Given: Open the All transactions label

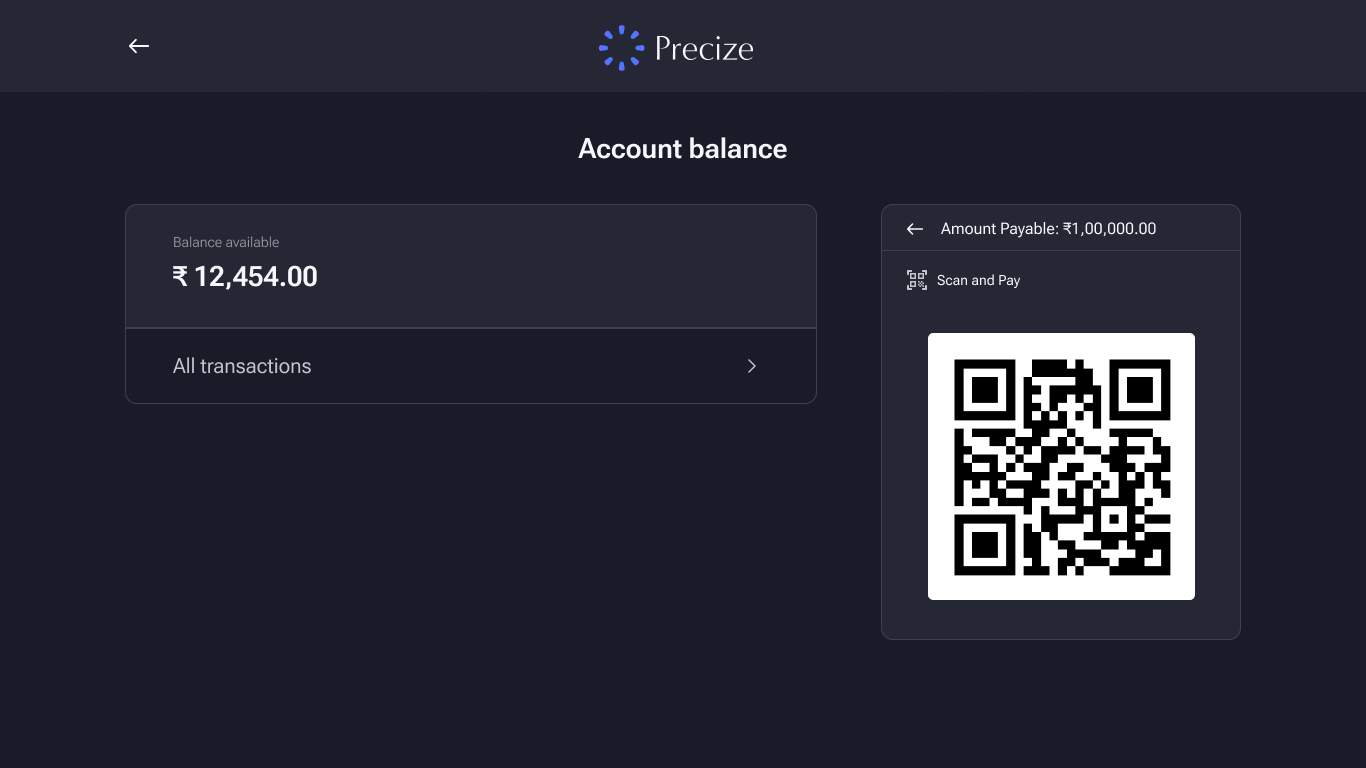Looking at the screenshot, I should point(242,366).
